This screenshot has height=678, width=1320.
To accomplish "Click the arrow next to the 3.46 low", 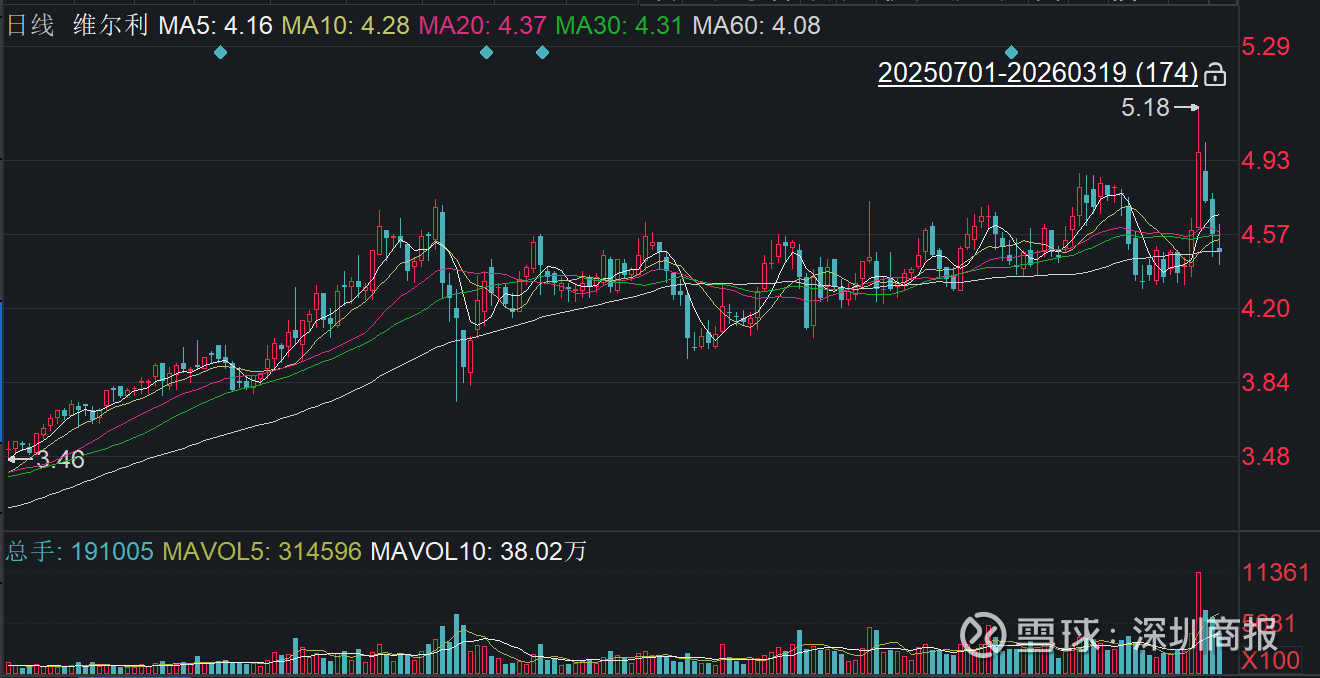I will tap(20, 459).
